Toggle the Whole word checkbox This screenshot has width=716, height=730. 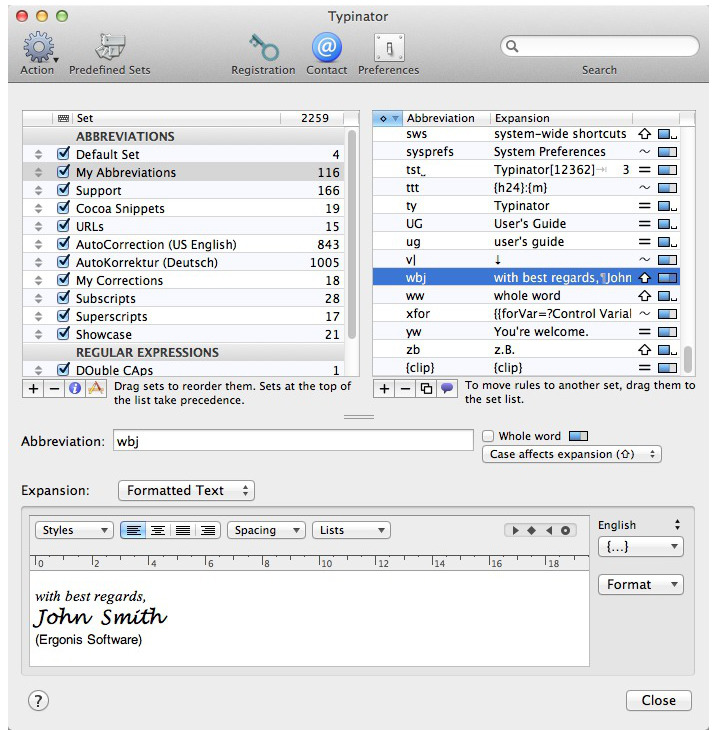(488, 436)
